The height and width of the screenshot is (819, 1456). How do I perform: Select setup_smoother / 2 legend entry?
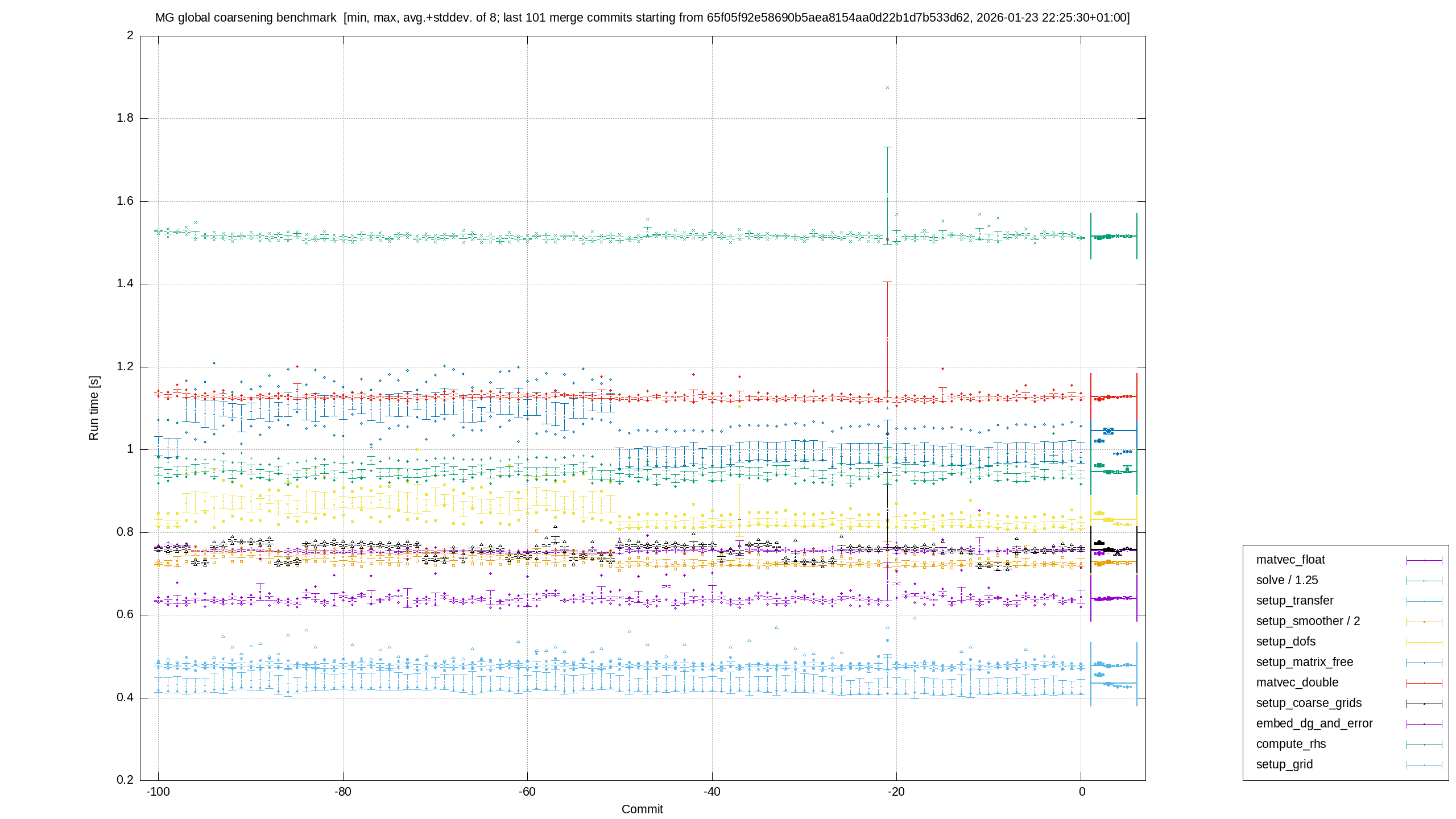click(x=1308, y=621)
